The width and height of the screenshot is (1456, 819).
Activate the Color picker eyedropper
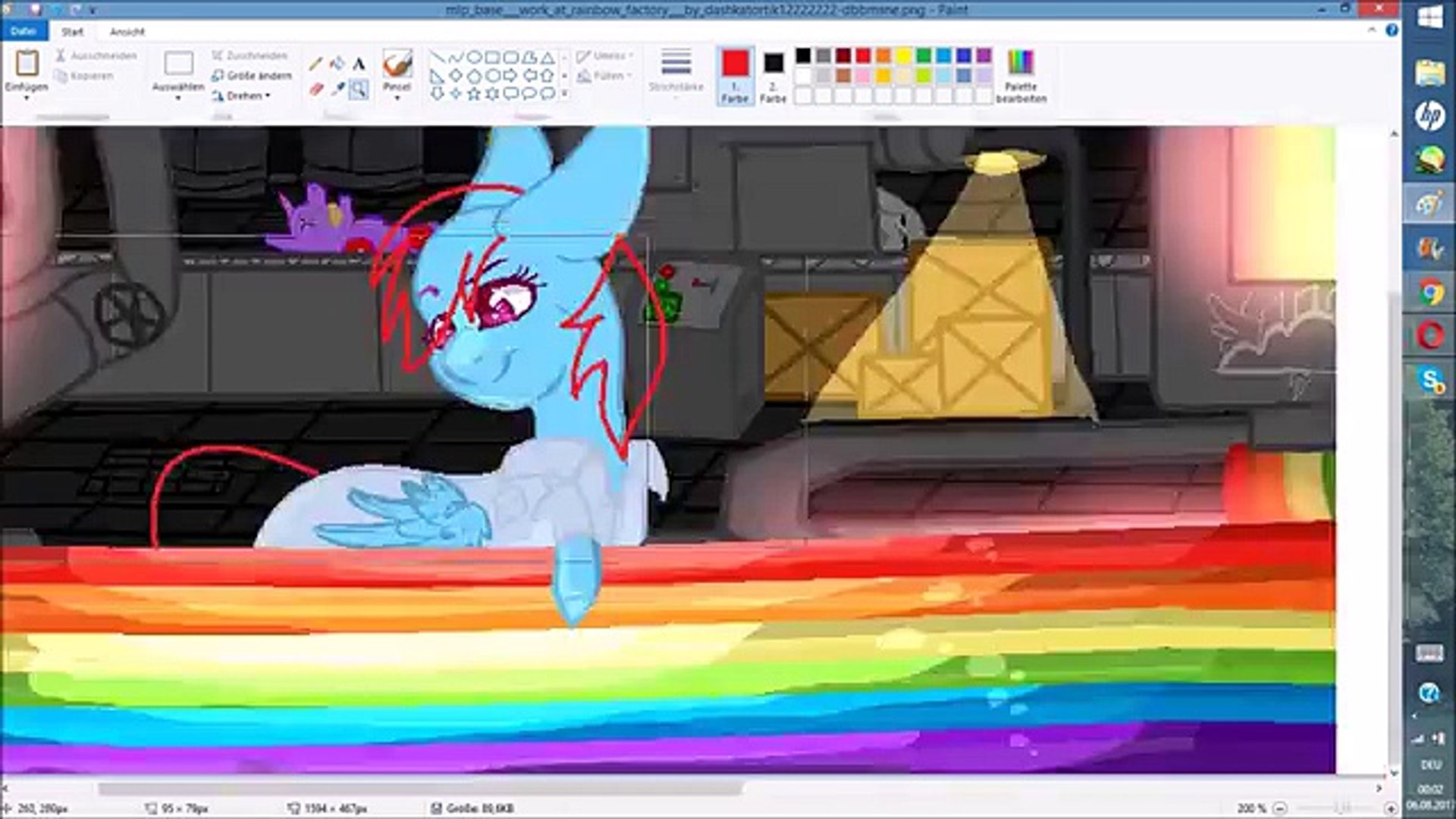pyautogui.click(x=337, y=89)
